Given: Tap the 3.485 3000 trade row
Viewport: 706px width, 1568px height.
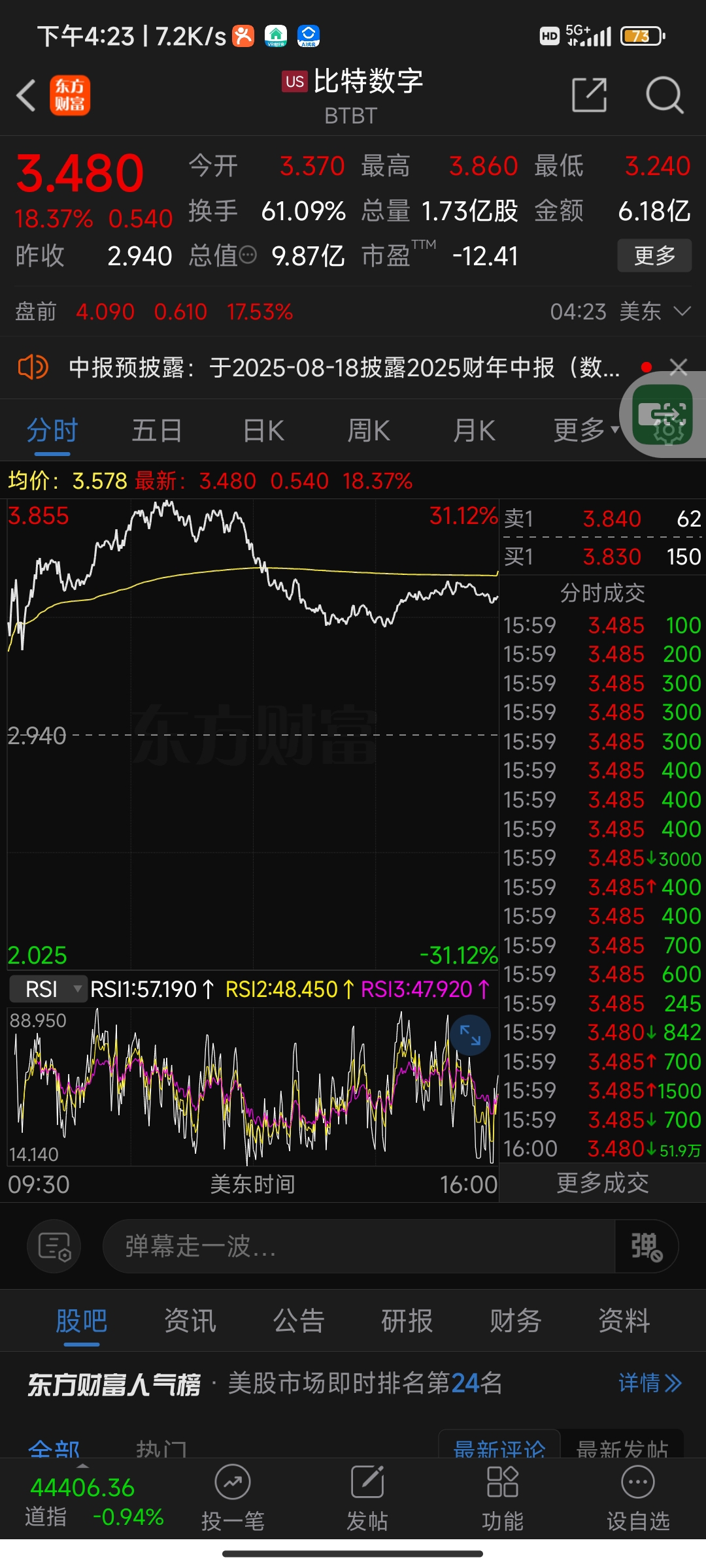Looking at the screenshot, I should tap(602, 858).
